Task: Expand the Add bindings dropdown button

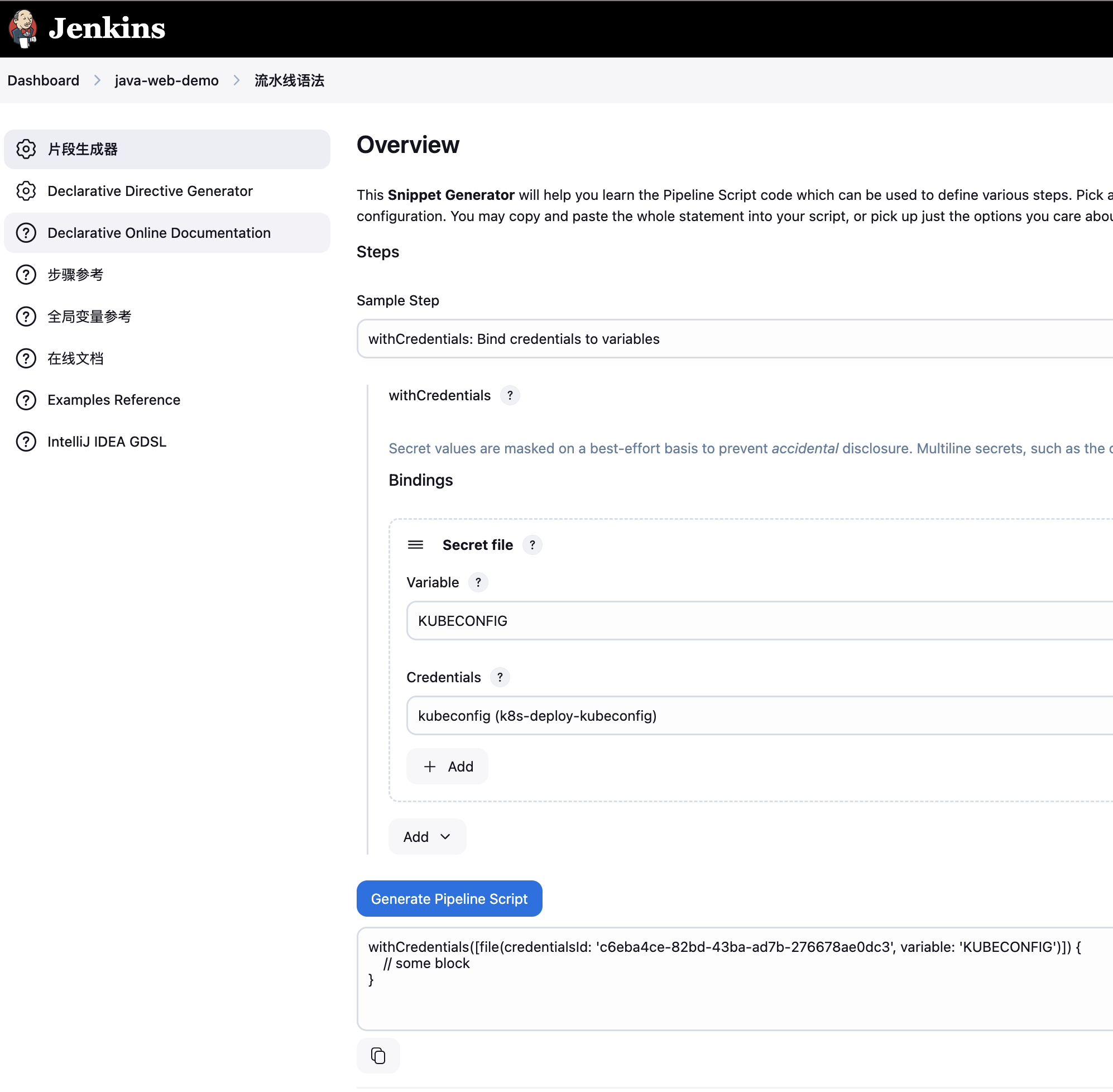Action: (427, 837)
